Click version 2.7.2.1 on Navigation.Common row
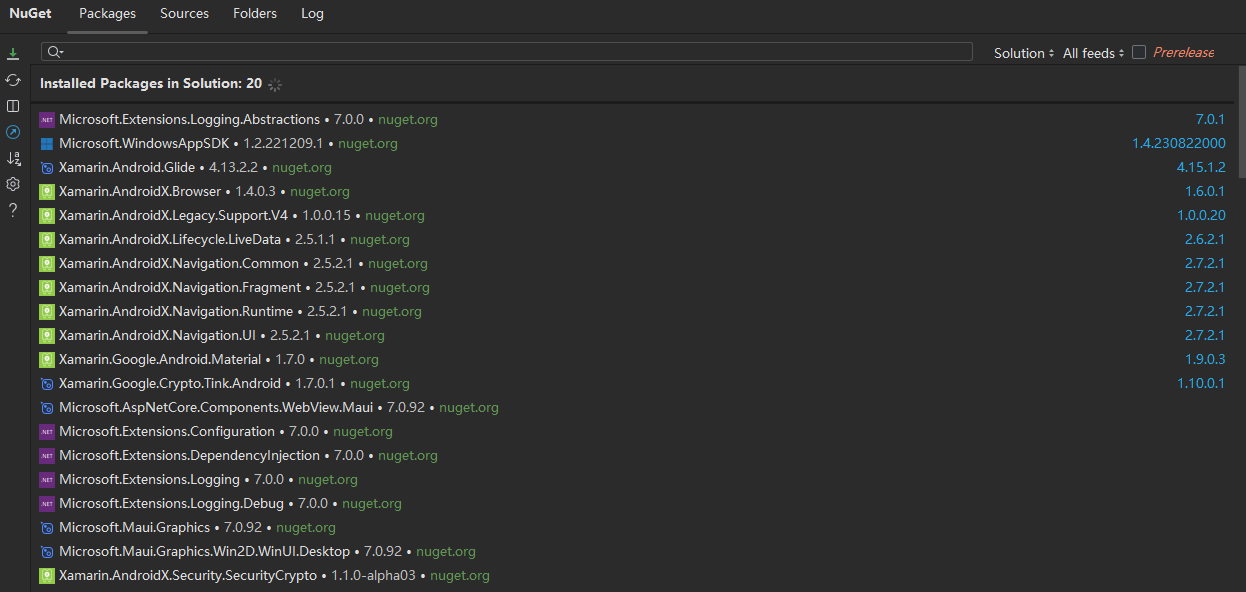Screen dimensions: 1246x592 click(1205, 263)
